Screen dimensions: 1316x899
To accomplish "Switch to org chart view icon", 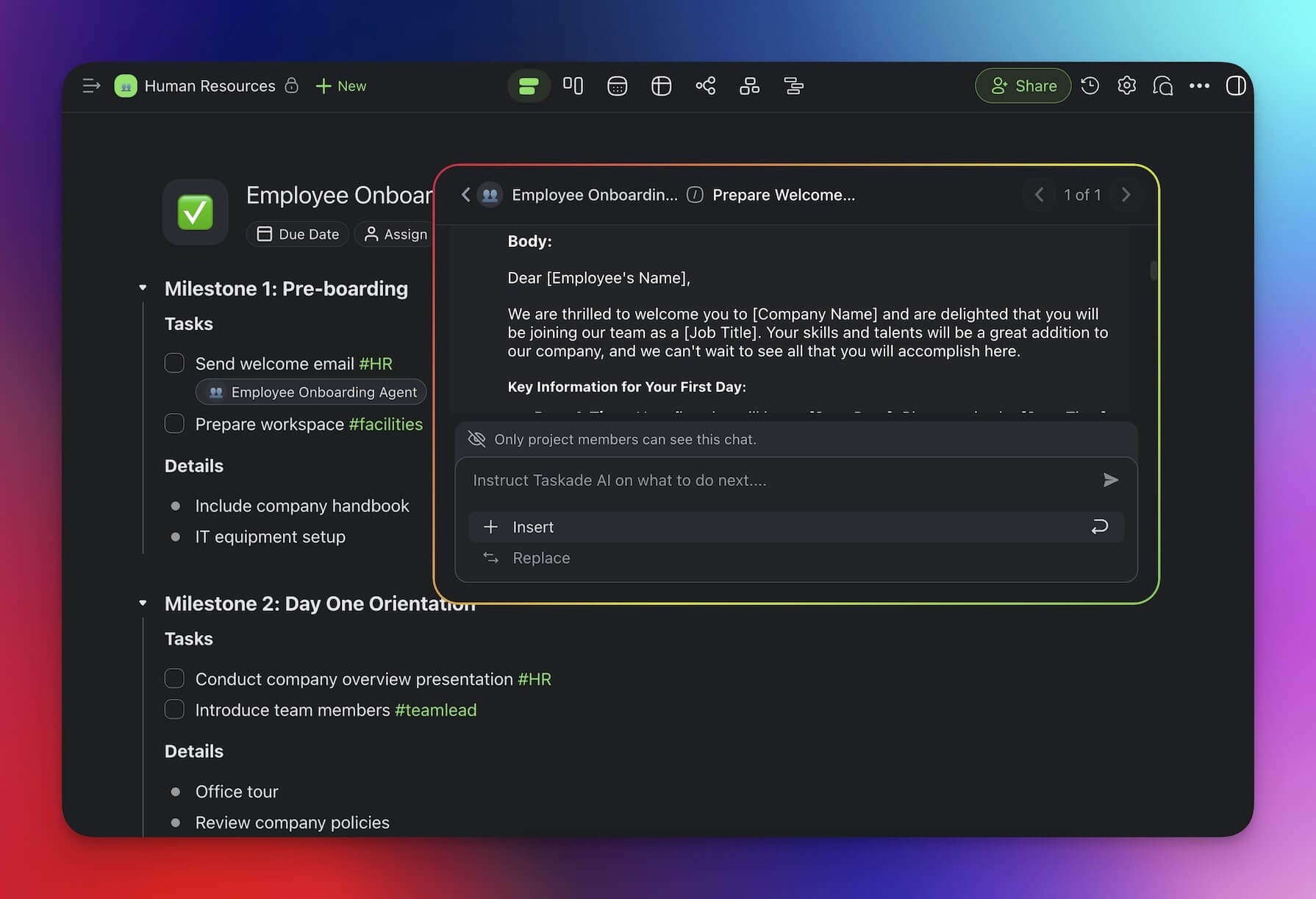I will (749, 86).
